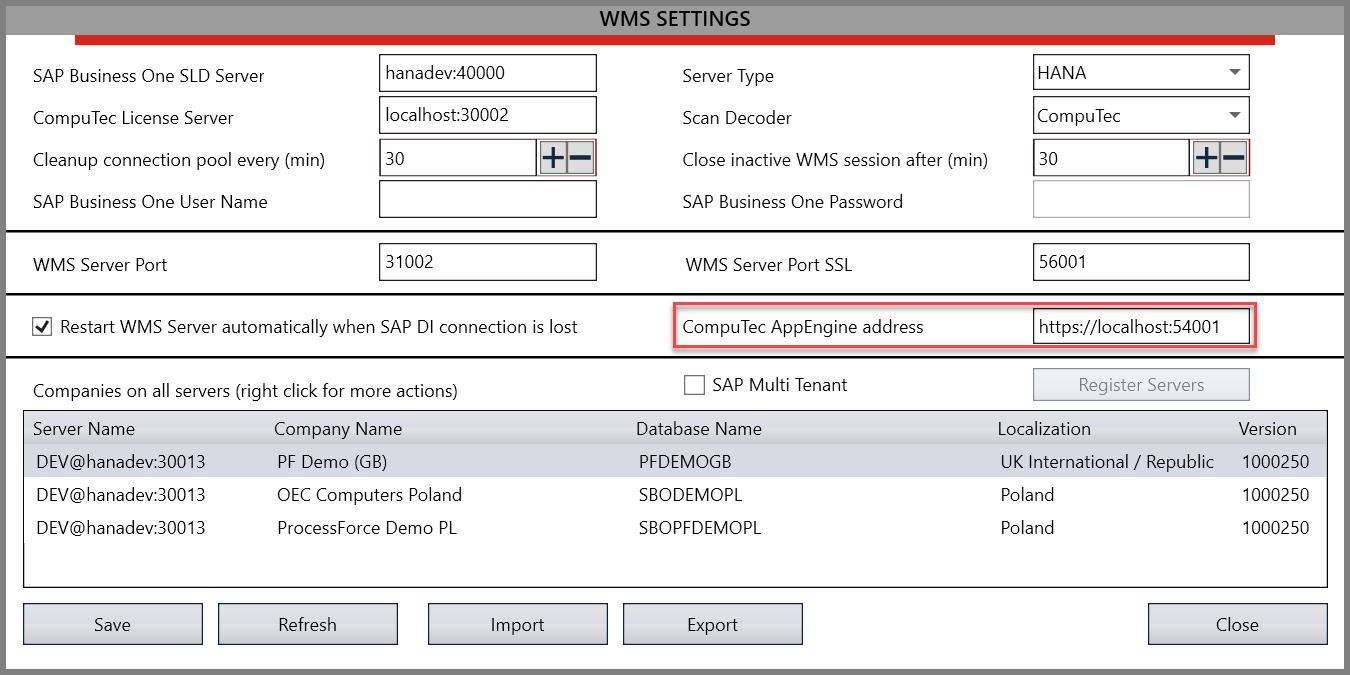The image size is (1350, 675).
Task: Click the Register Servers button
Action: click(x=1140, y=385)
